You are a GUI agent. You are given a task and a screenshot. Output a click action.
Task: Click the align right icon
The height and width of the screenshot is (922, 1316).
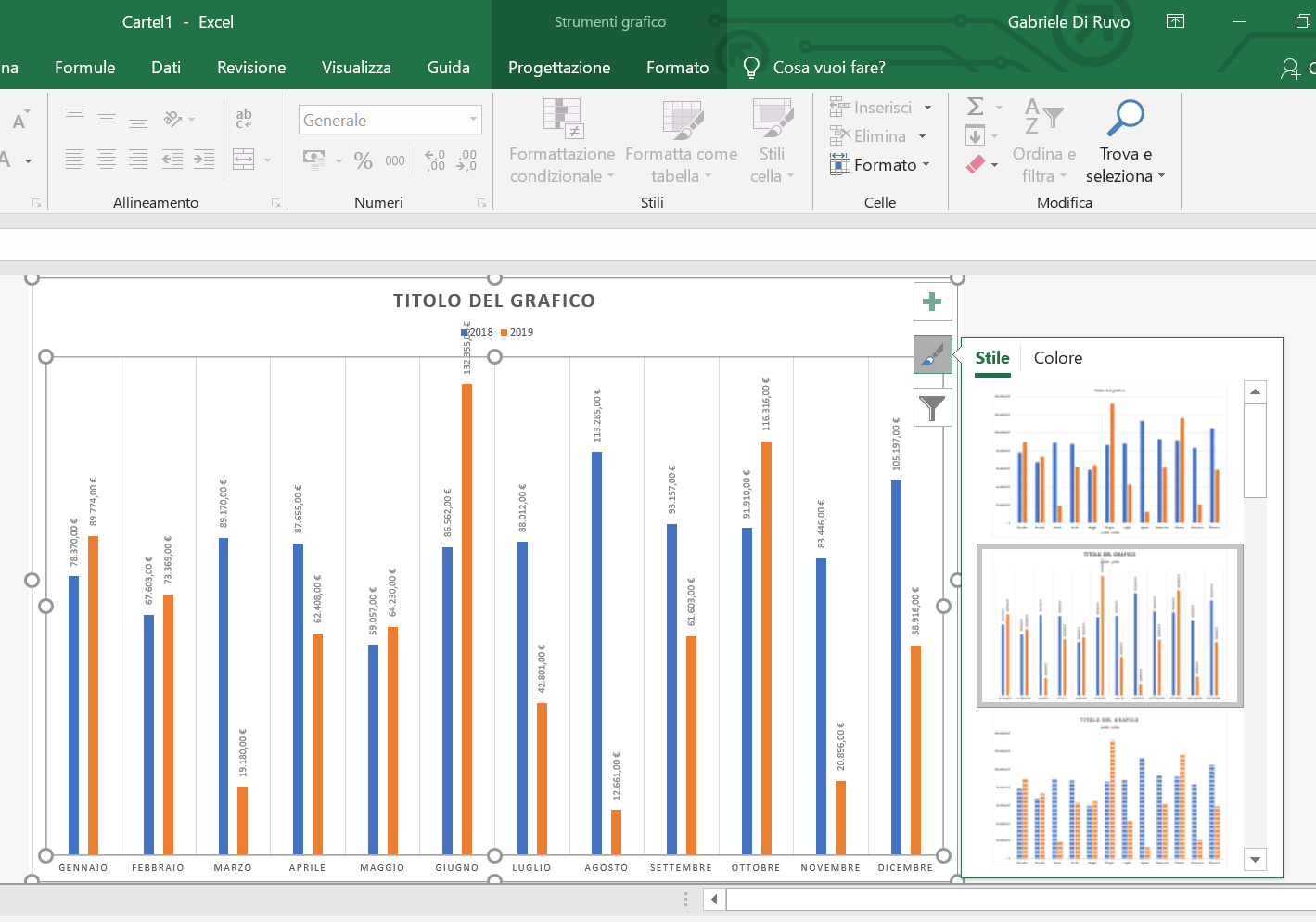pos(138,160)
